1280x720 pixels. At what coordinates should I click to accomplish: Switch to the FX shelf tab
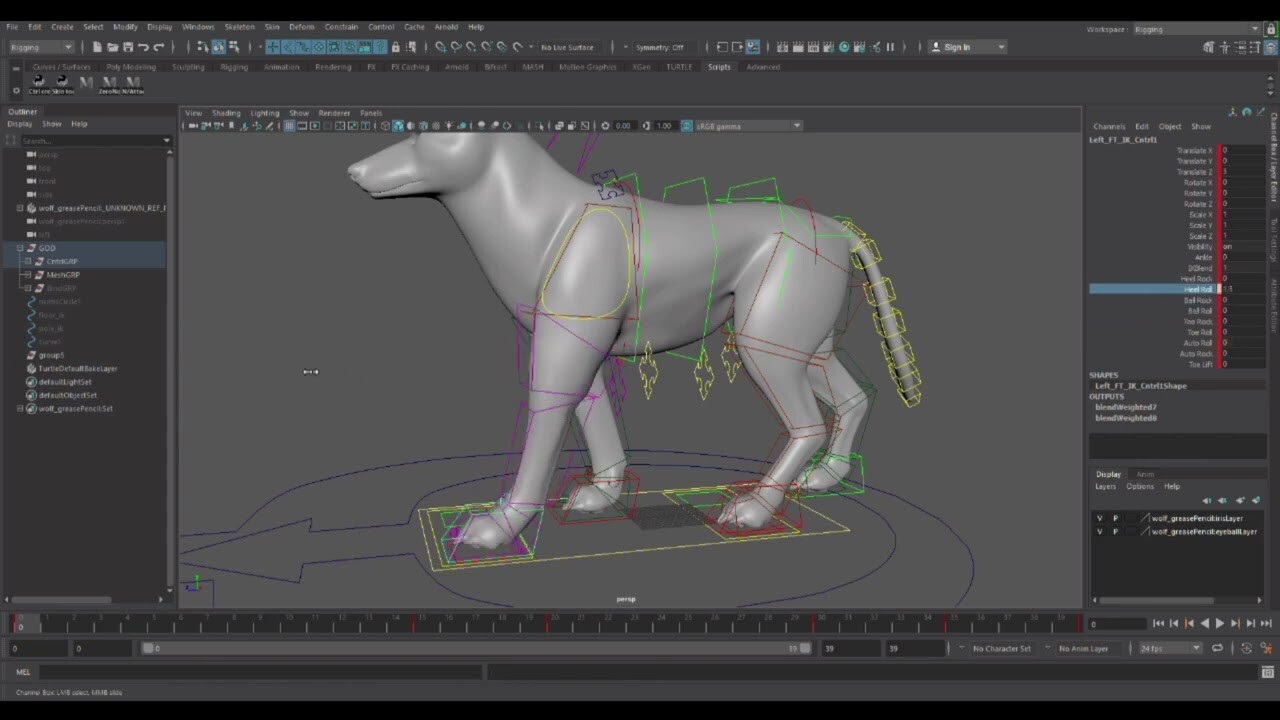coord(372,67)
